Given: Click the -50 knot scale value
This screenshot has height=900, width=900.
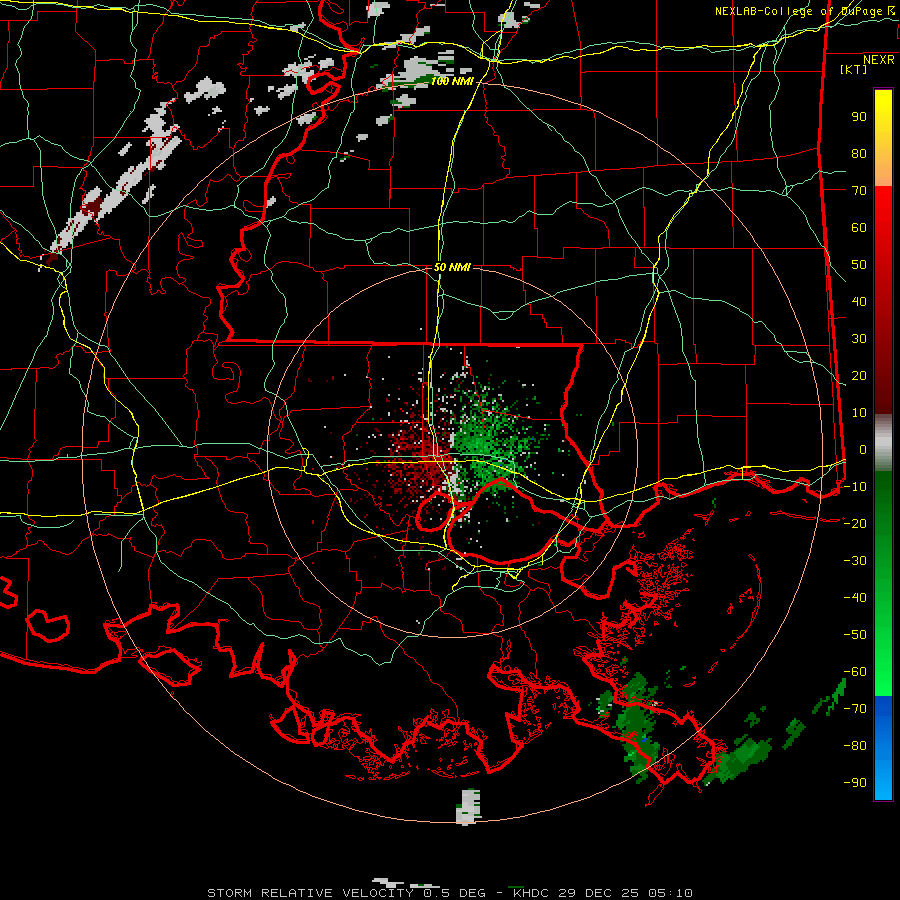Looking at the screenshot, I should click(x=855, y=635).
